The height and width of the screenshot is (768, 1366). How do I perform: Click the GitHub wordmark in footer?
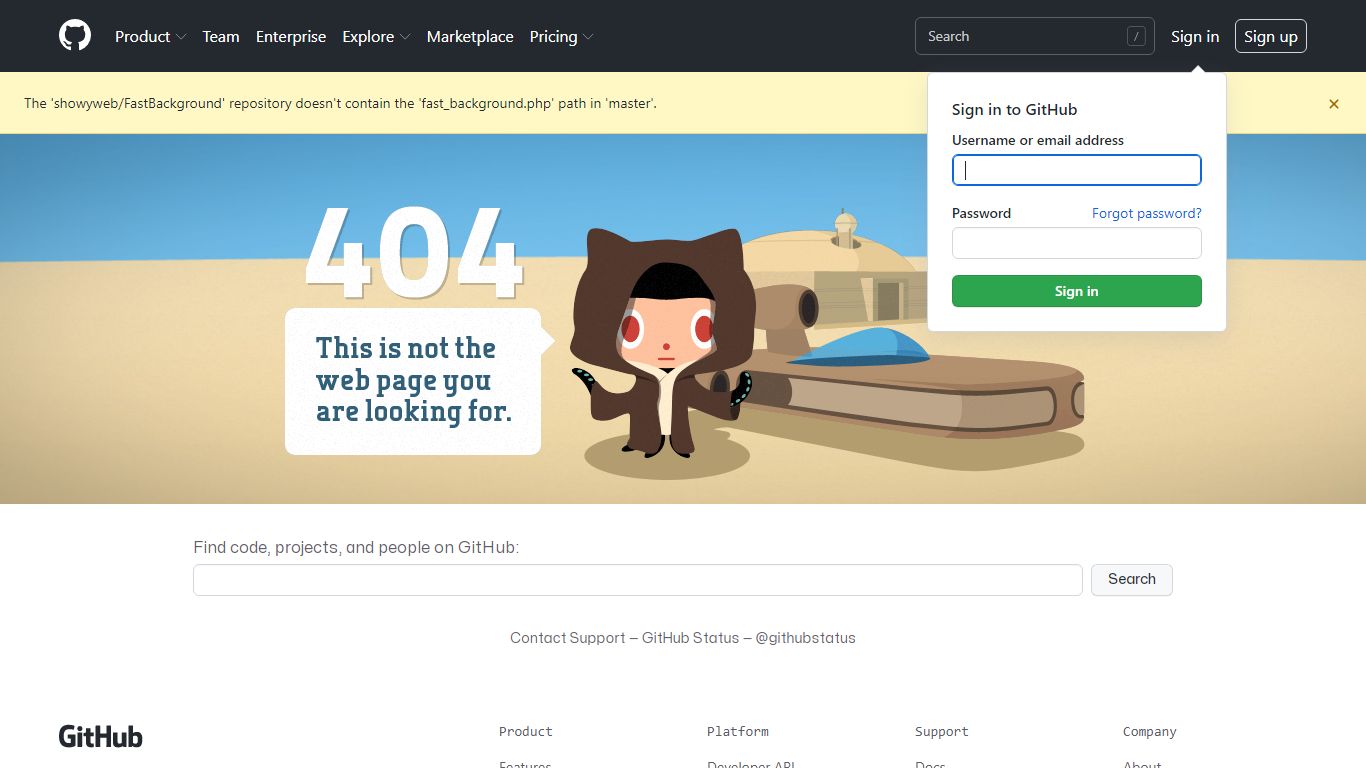(101, 737)
